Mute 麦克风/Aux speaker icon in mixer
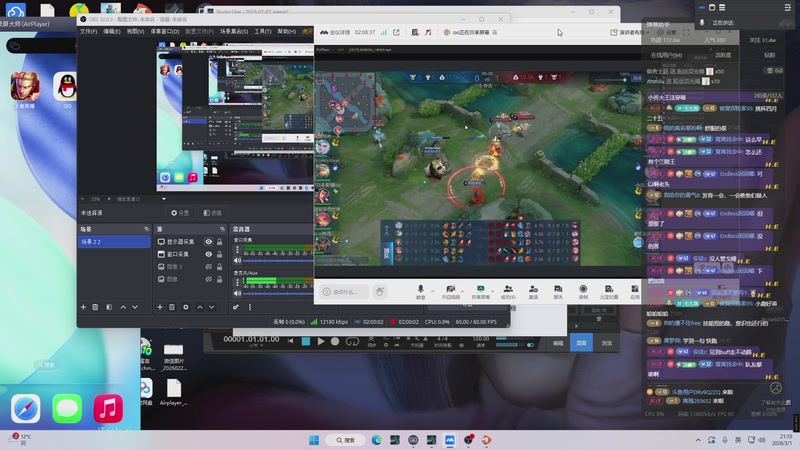This screenshot has width=800, height=450. point(237,293)
